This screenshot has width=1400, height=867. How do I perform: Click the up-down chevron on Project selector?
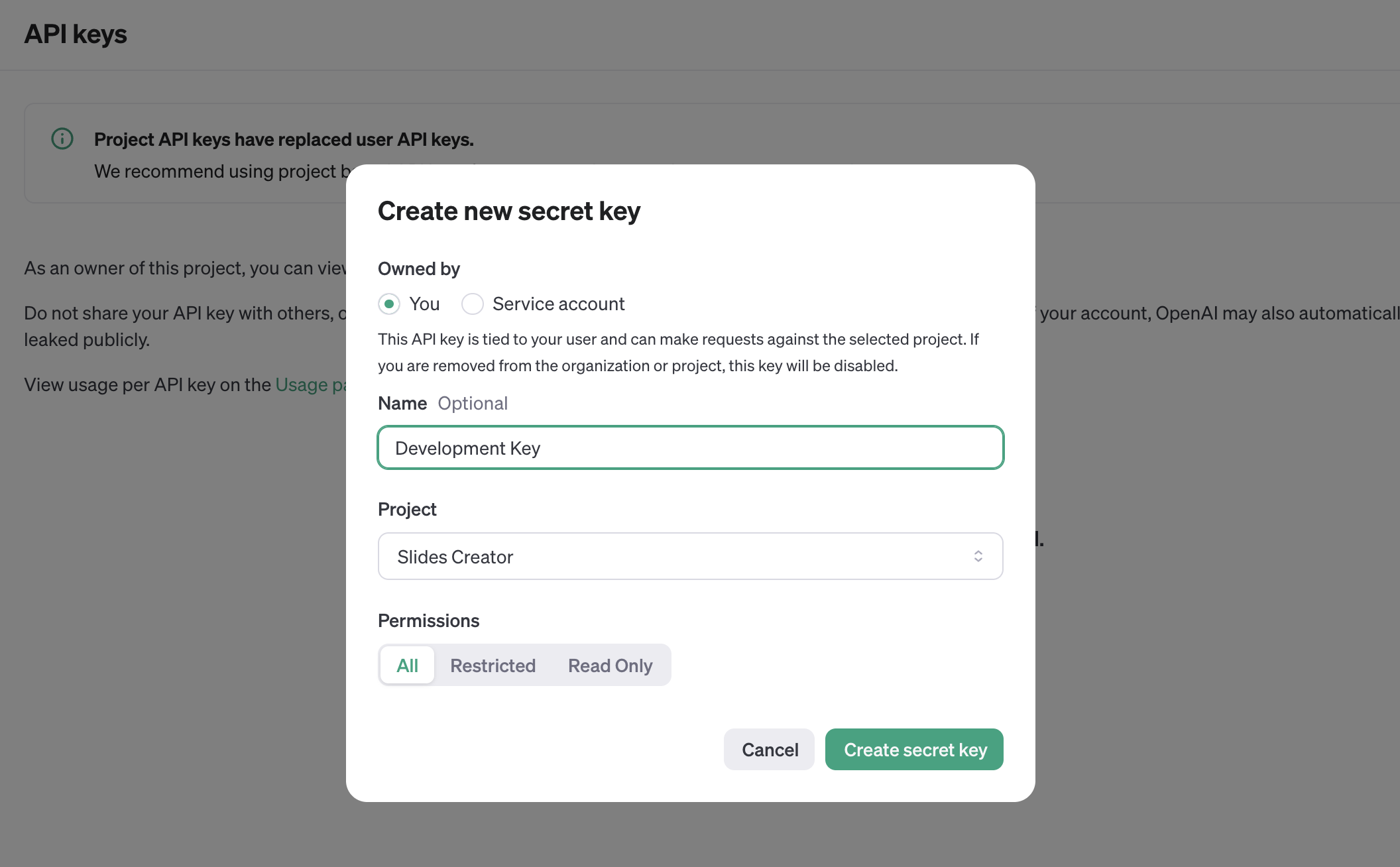click(978, 556)
